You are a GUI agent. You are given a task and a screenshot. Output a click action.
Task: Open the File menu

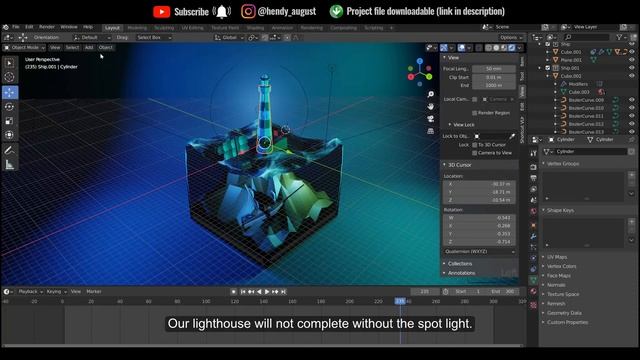click(16, 27)
